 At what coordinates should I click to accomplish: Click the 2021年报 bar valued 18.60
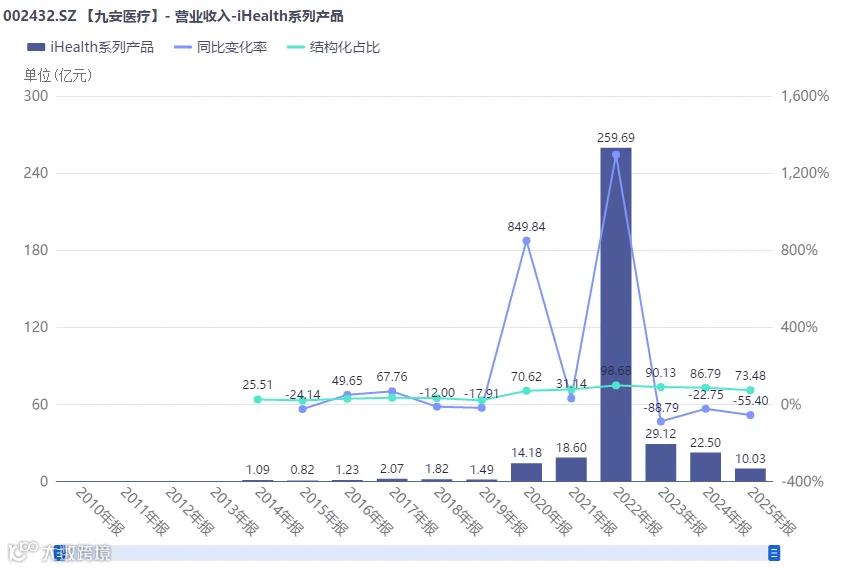click(x=571, y=469)
